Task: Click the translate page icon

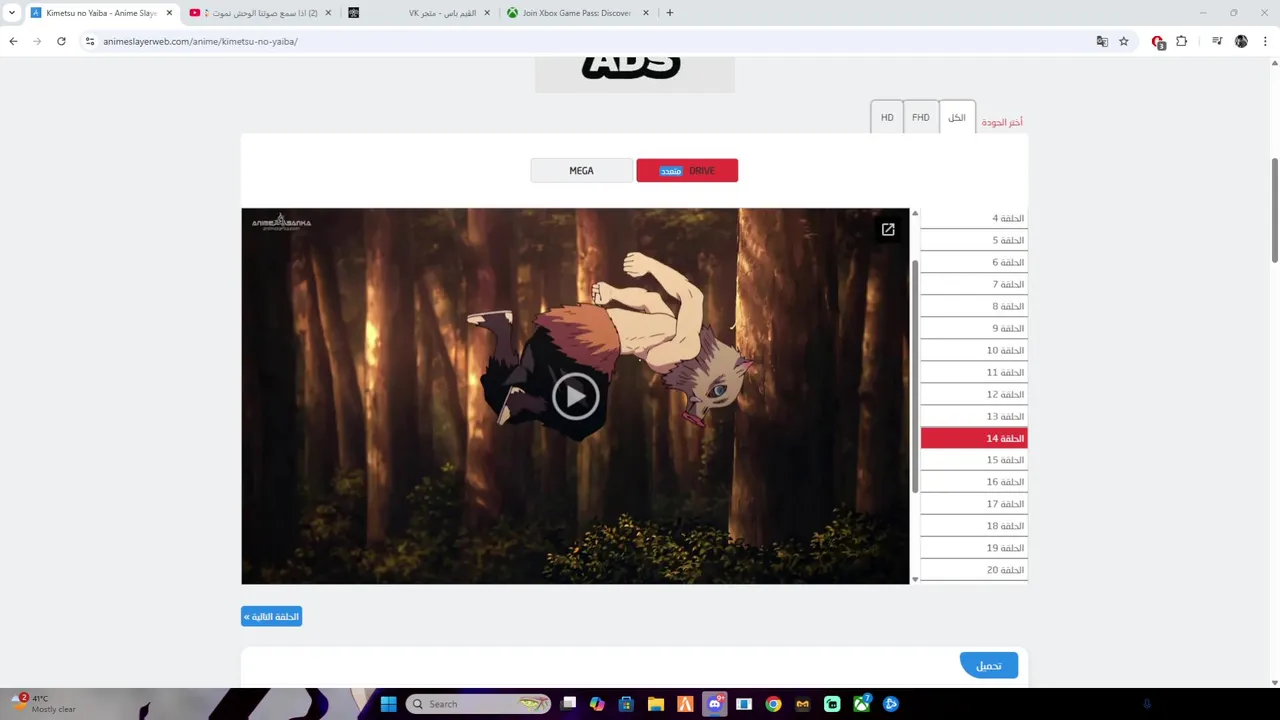Action: pyautogui.click(x=1102, y=41)
